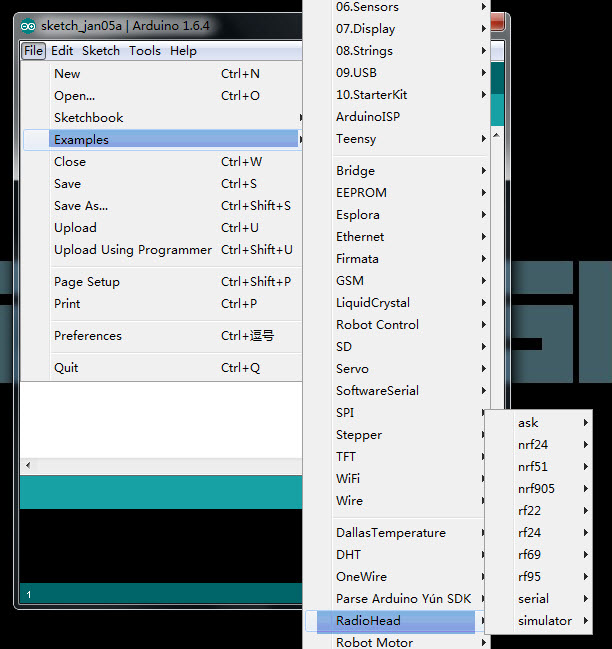Expand 08.Strings examples submenu
The width and height of the screenshot is (612, 649).
397,51
